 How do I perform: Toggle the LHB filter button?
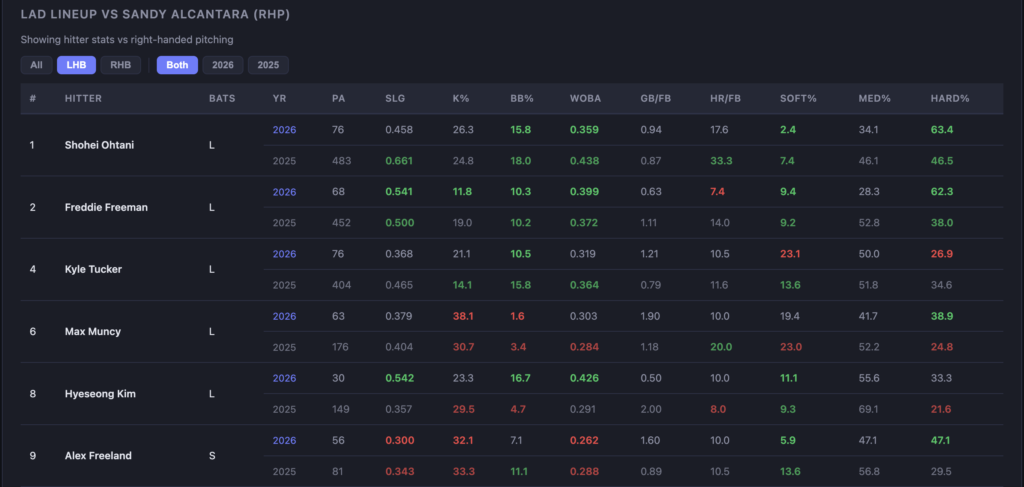point(75,65)
